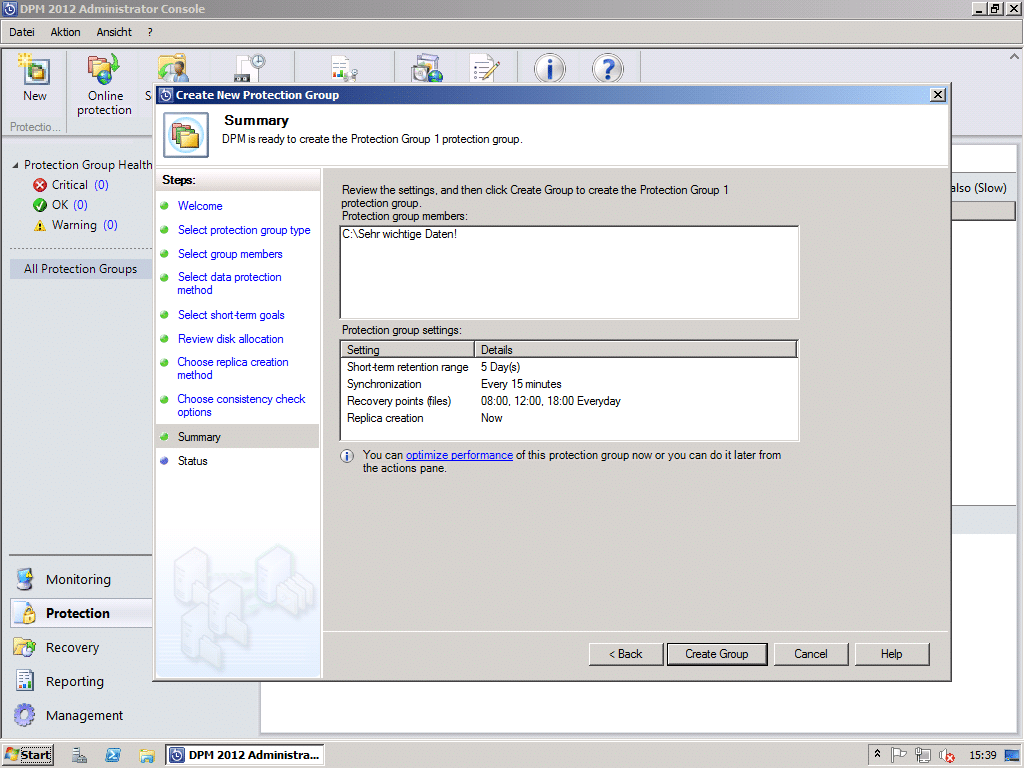
Task: Click the Recovery workspace icon
Action: 25,647
